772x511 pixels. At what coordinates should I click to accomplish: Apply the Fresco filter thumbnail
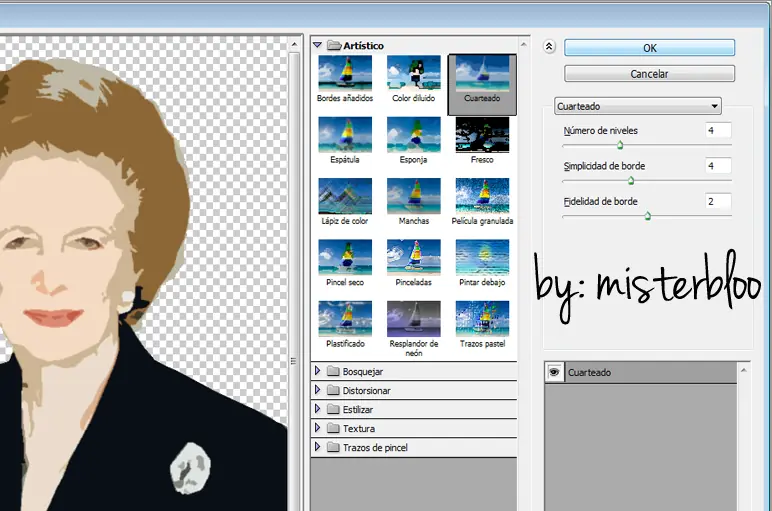(x=482, y=134)
